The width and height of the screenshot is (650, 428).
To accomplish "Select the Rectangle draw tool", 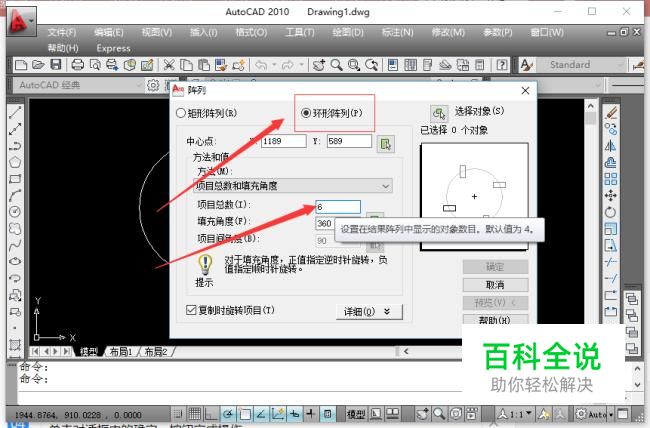I will [x=15, y=179].
